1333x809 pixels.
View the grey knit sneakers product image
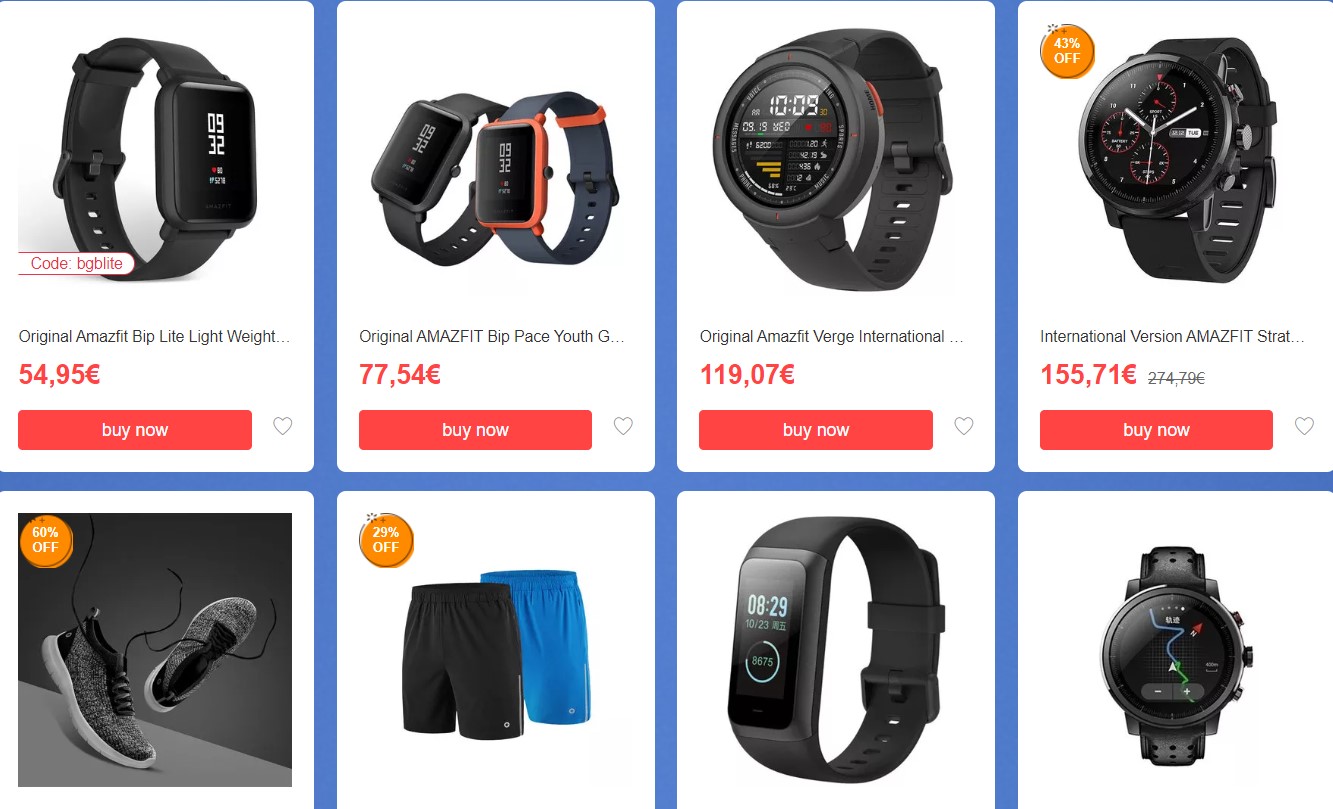pyautogui.click(x=156, y=650)
